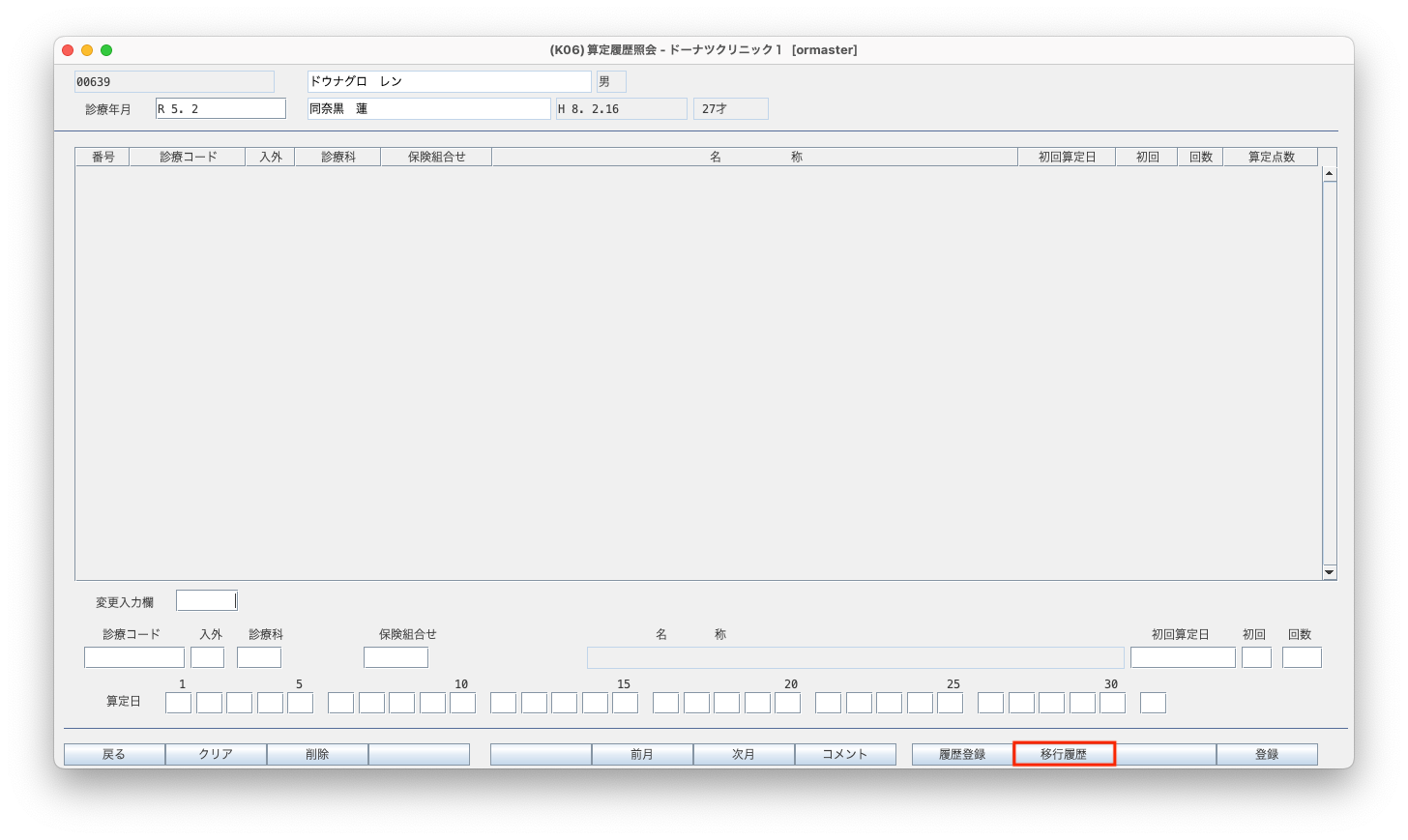The image size is (1408, 840).
Task: Check the 算定日 box for day 1
Action: pos(178,703)
